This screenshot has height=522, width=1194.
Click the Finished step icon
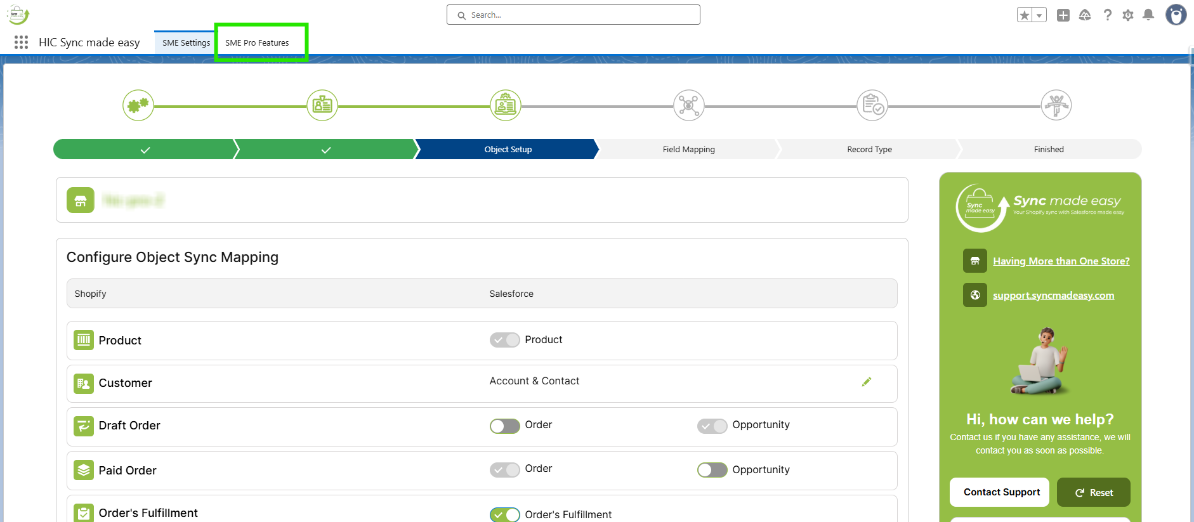(x=1056, y=105)
